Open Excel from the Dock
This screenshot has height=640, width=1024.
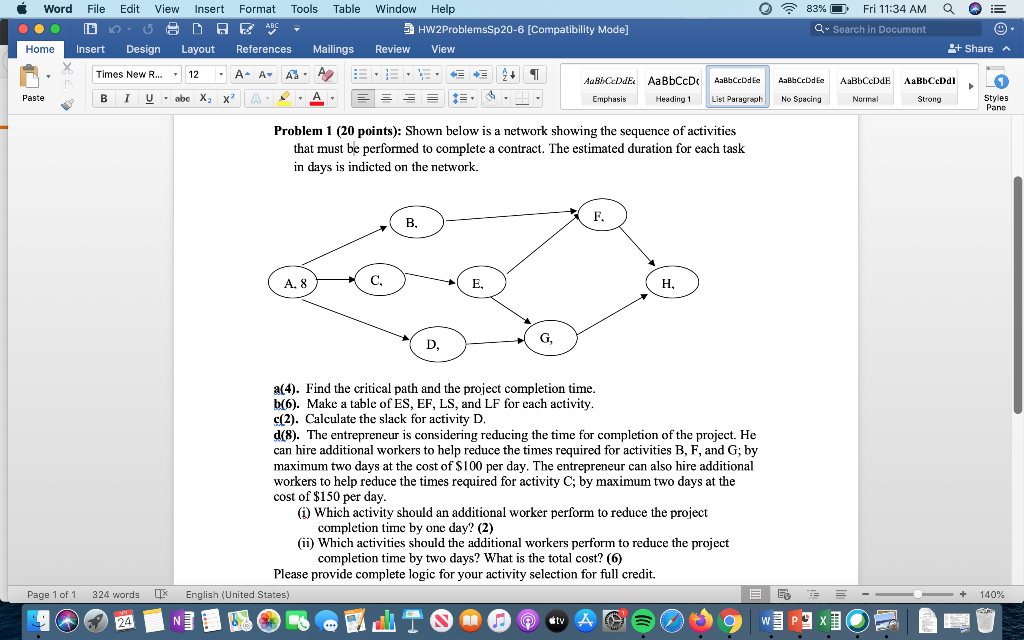click(829, 620)
